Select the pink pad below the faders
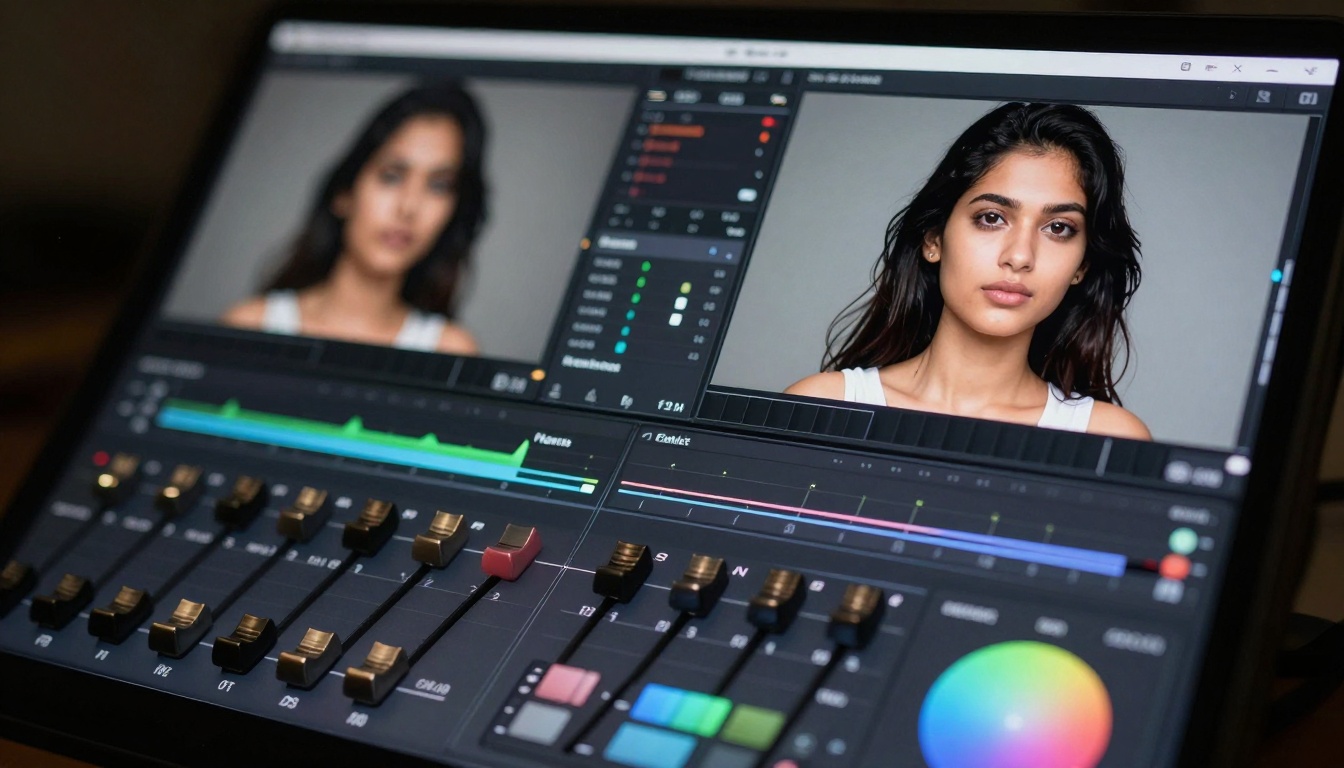The image size is (1344, 768). point(567,684)
